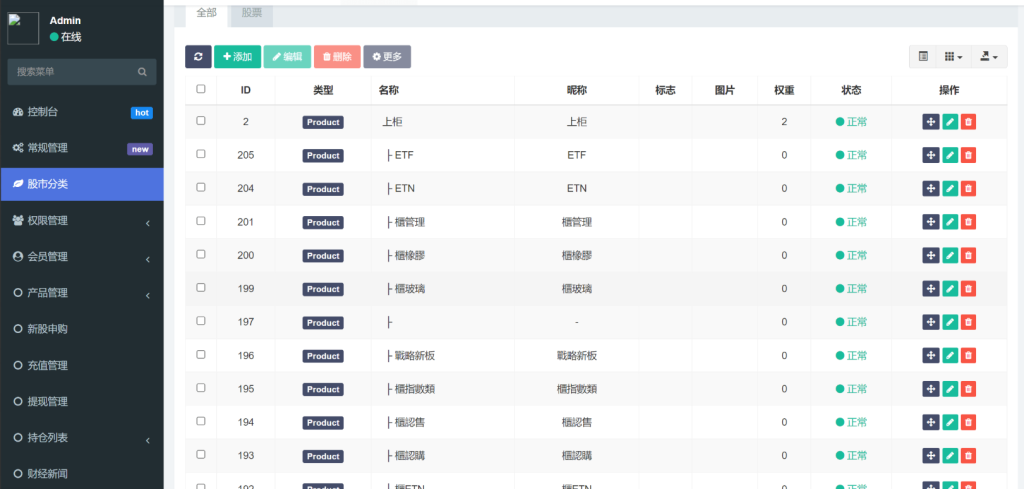Click the 更多 button

[387, 57]
